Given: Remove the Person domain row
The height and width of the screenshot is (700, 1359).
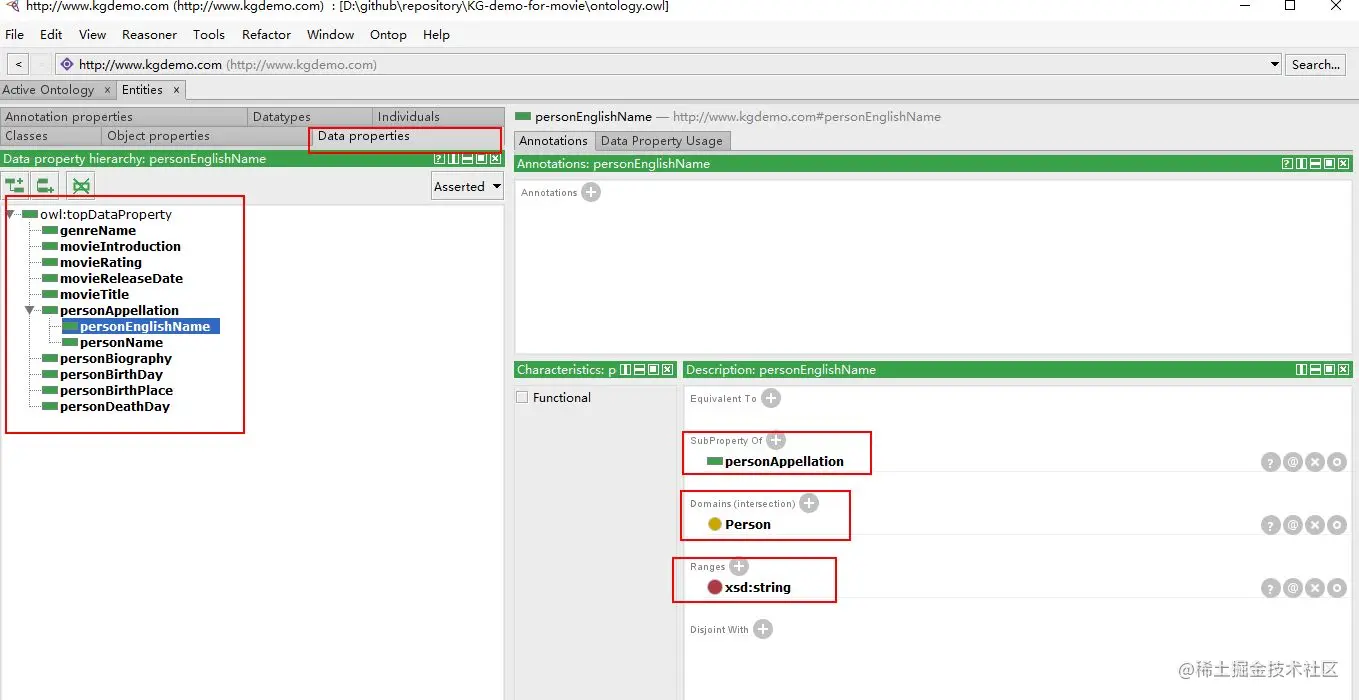Looking at the screenshot, I should pos(1315,525).
